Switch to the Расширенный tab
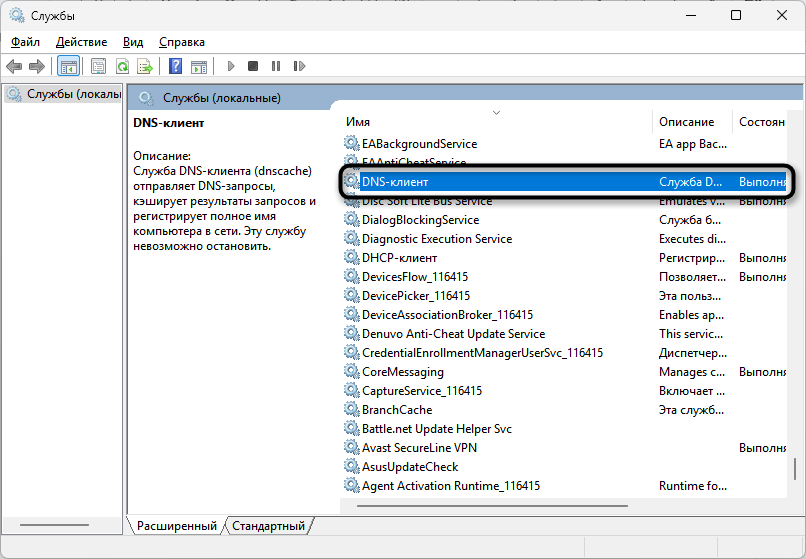The image size is (806, 559). pos(177,525)
